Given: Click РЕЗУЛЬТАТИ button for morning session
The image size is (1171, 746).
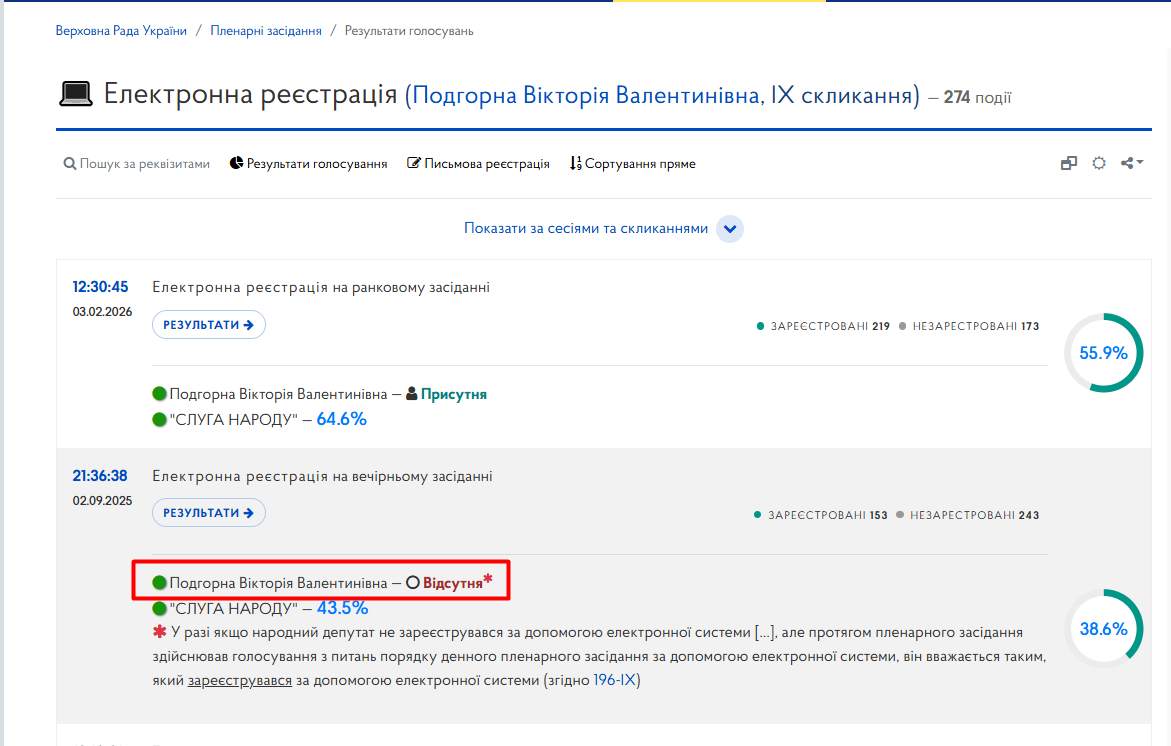Looking at the screenshot, I should (208, 325).
